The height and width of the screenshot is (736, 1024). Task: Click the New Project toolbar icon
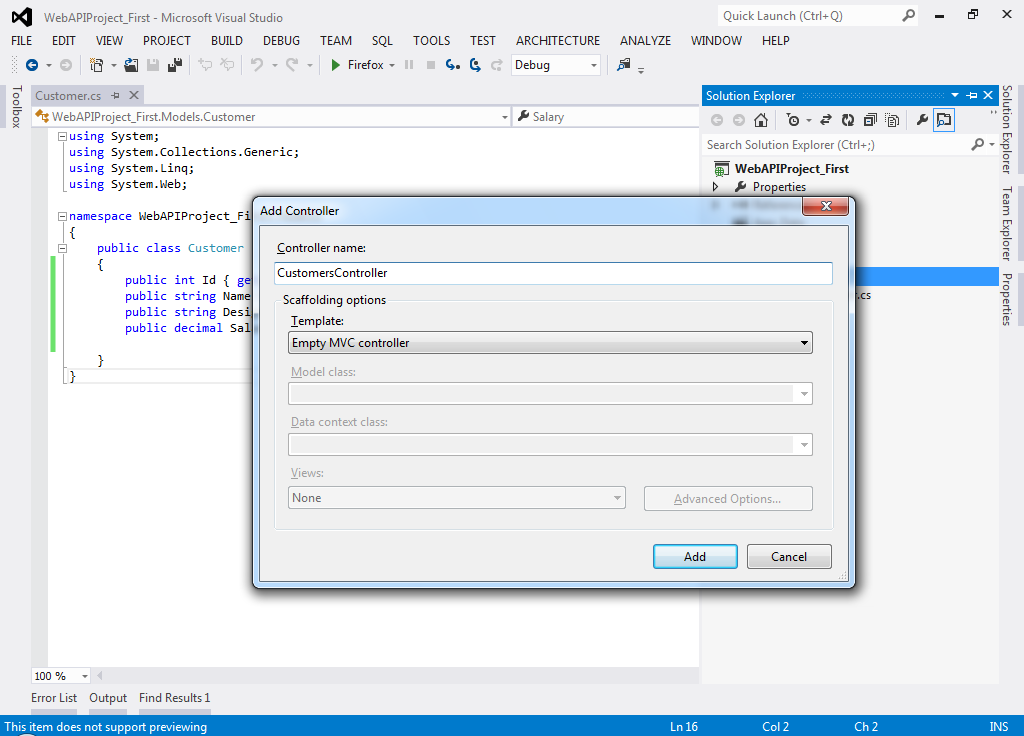pos(97,65)
